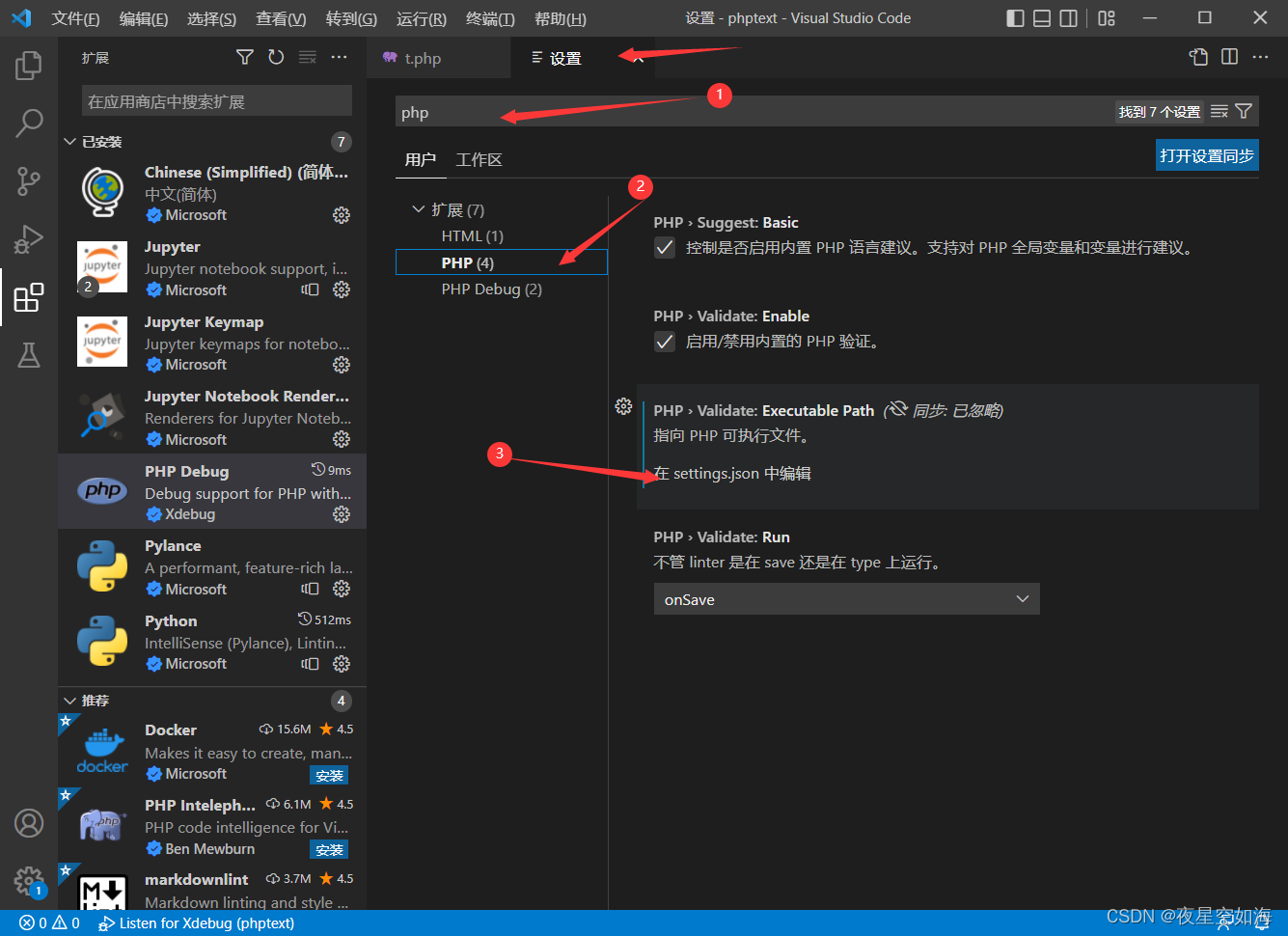
Task: Click the extension marketplace search field
Action: click(x=216, y=101)
